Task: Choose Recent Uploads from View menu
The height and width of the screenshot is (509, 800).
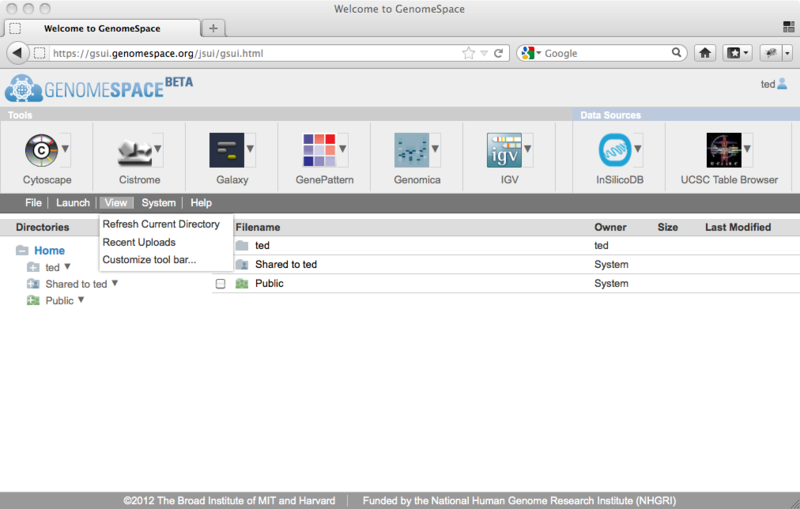Action: click(x=139, y=242)
